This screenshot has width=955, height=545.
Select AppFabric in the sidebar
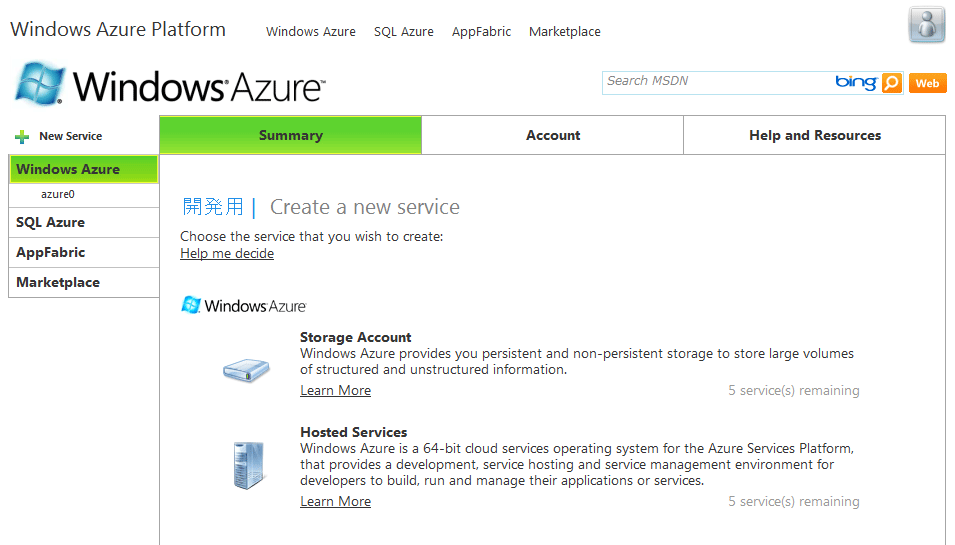pyautogui.click(x=83, y=252)
